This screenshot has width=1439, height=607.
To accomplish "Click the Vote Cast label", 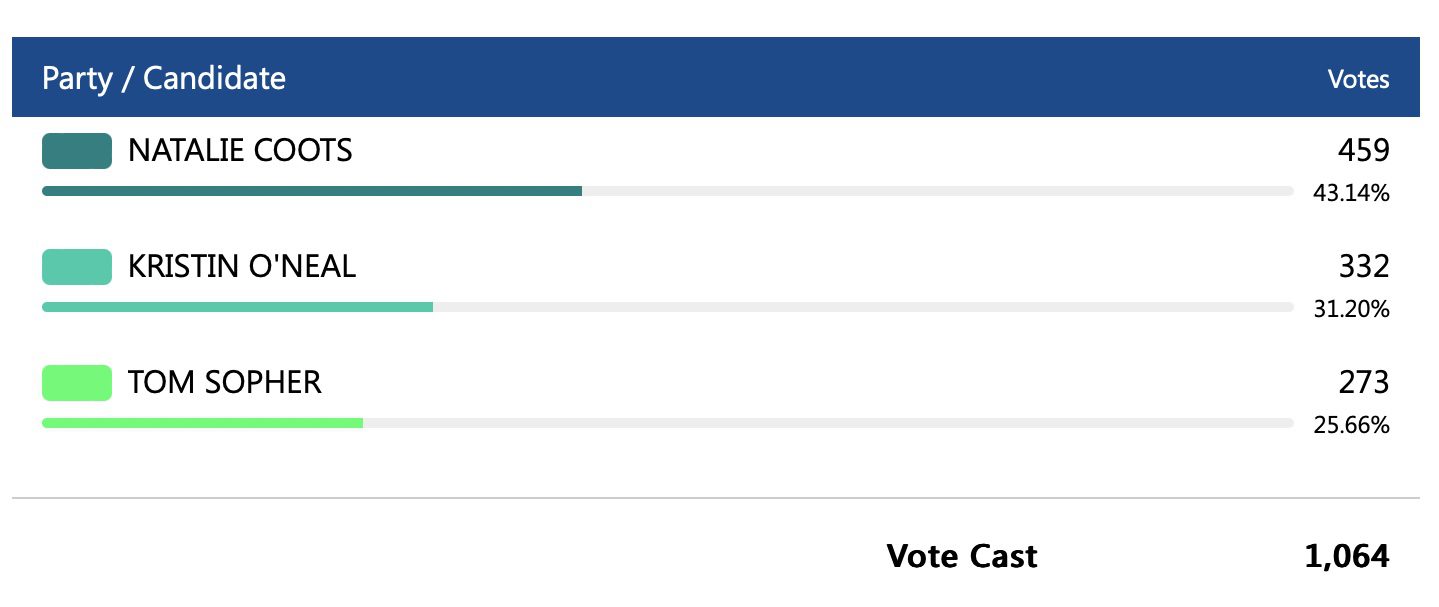I will tap(962, 556).
